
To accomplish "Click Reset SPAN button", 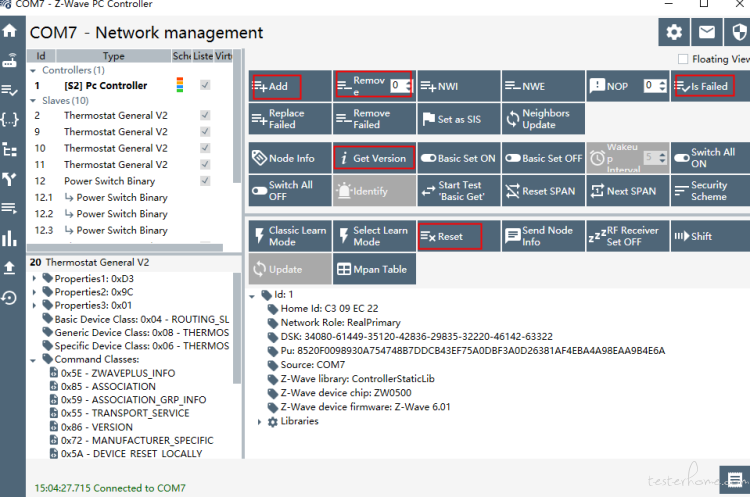I will (543, 190).
